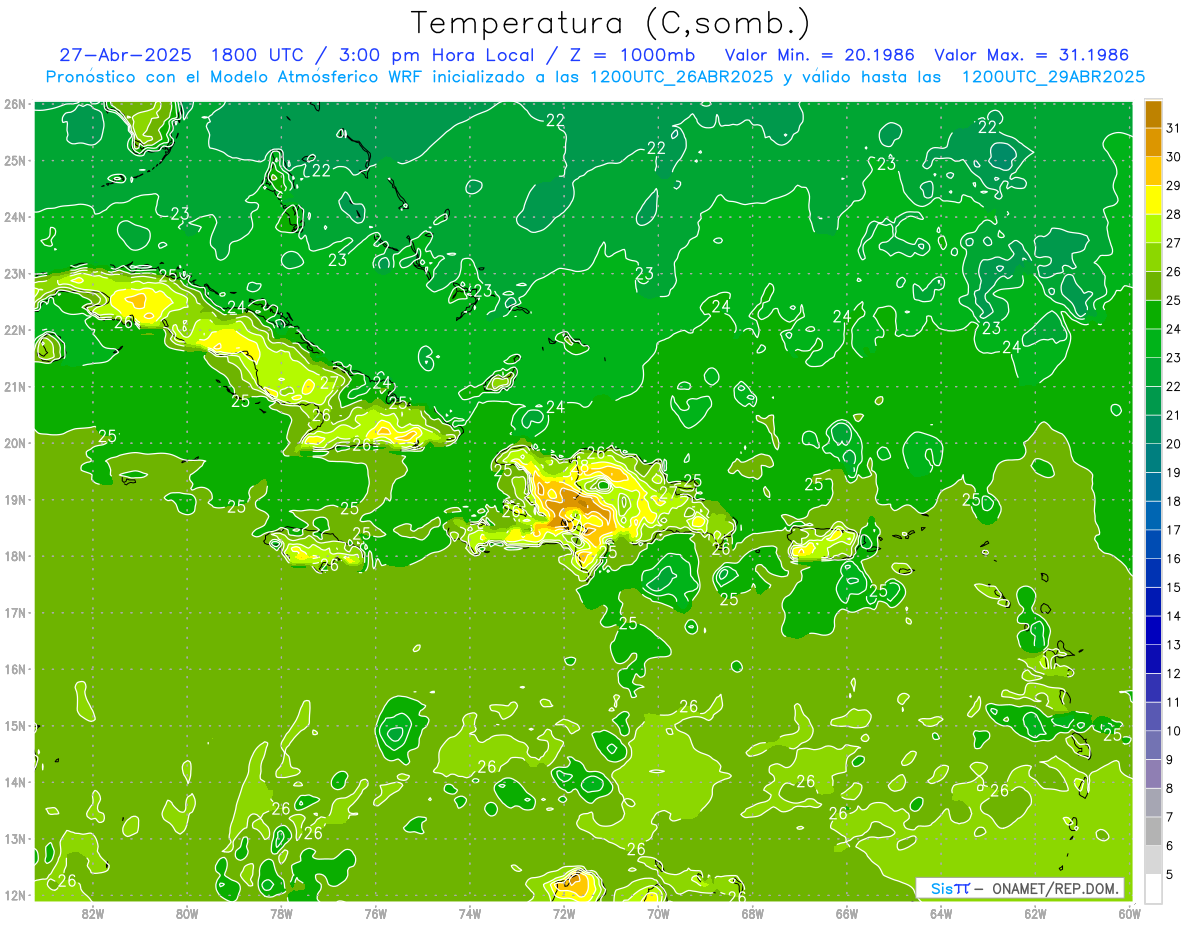Click the "76W" longitude axis label
1200x927 pixels.
[375, 913]
